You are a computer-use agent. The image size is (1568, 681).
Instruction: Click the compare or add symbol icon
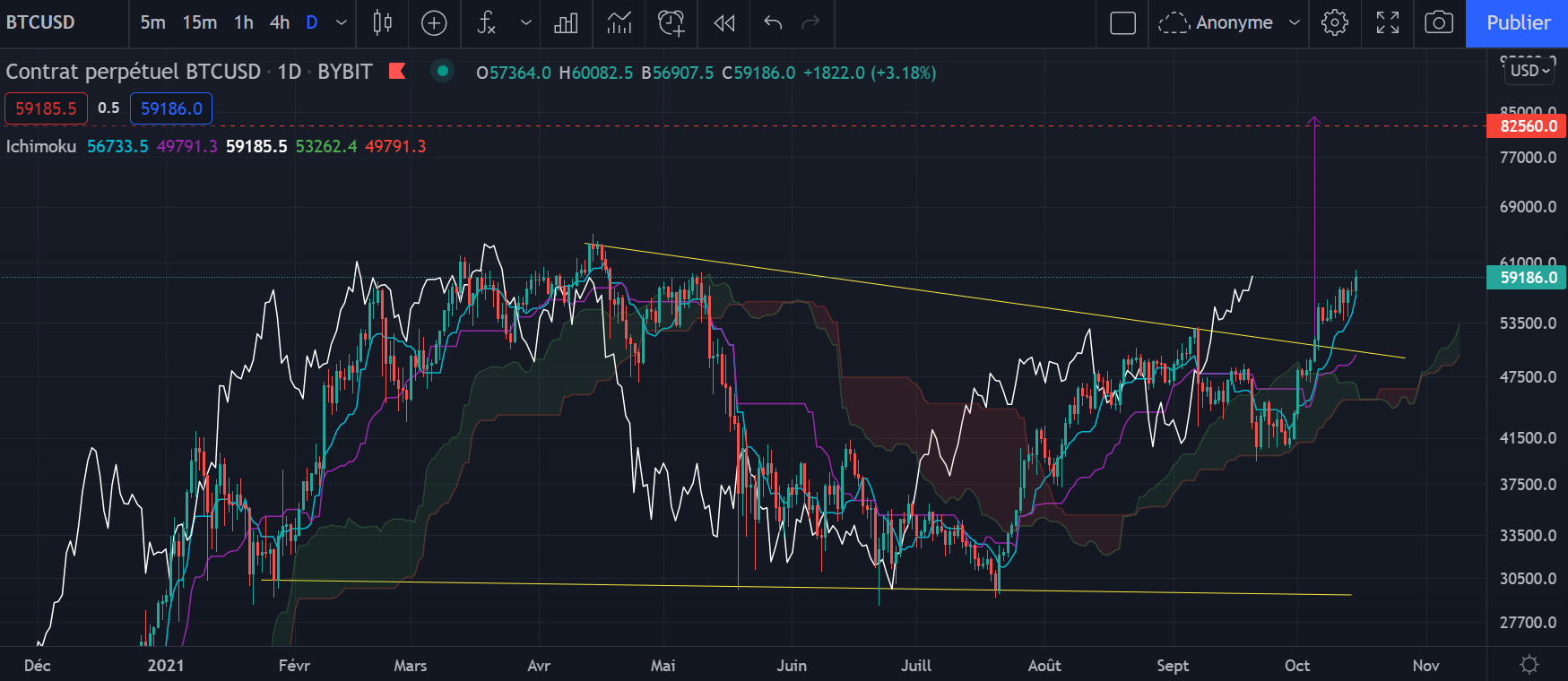[434, 23]
